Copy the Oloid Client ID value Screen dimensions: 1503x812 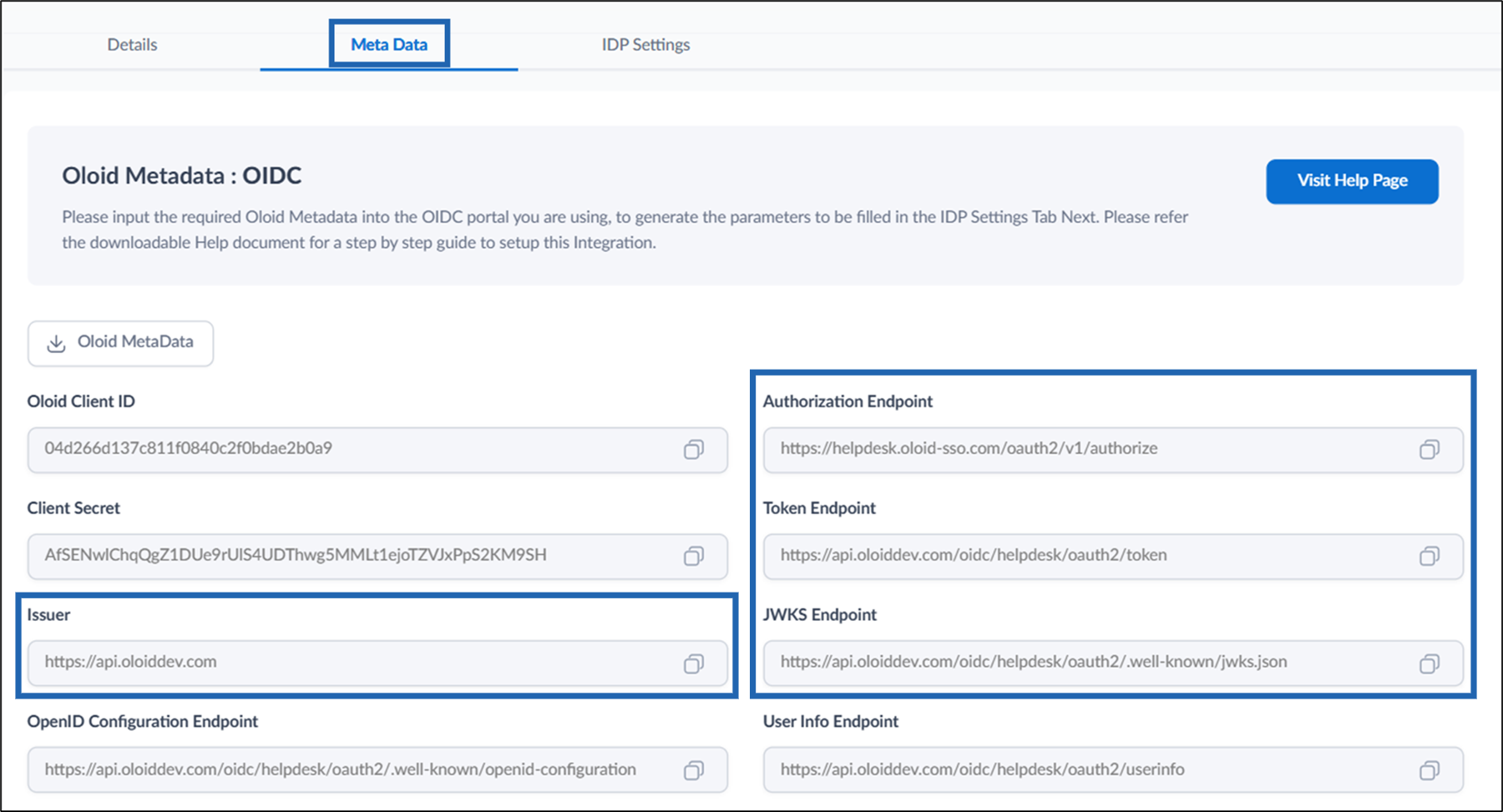click(693, 450)
